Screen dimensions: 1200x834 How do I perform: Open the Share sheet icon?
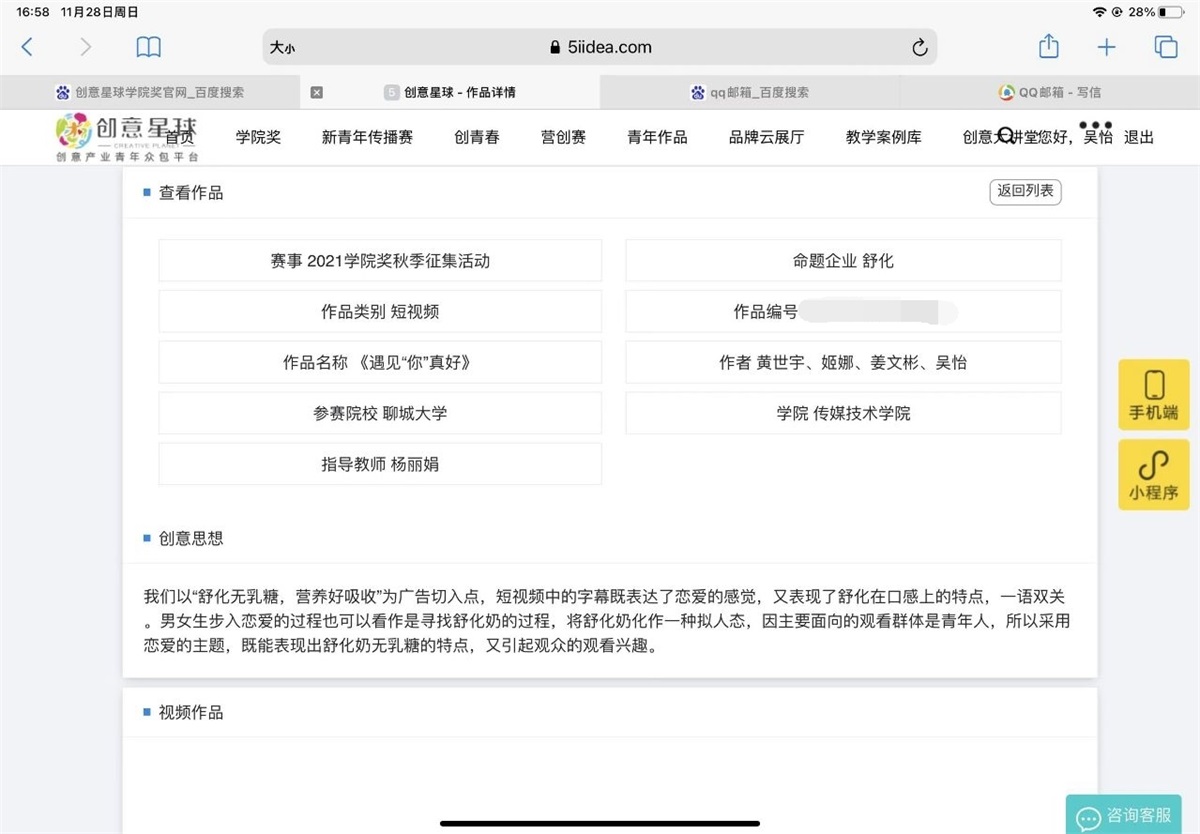[1048, 47]
